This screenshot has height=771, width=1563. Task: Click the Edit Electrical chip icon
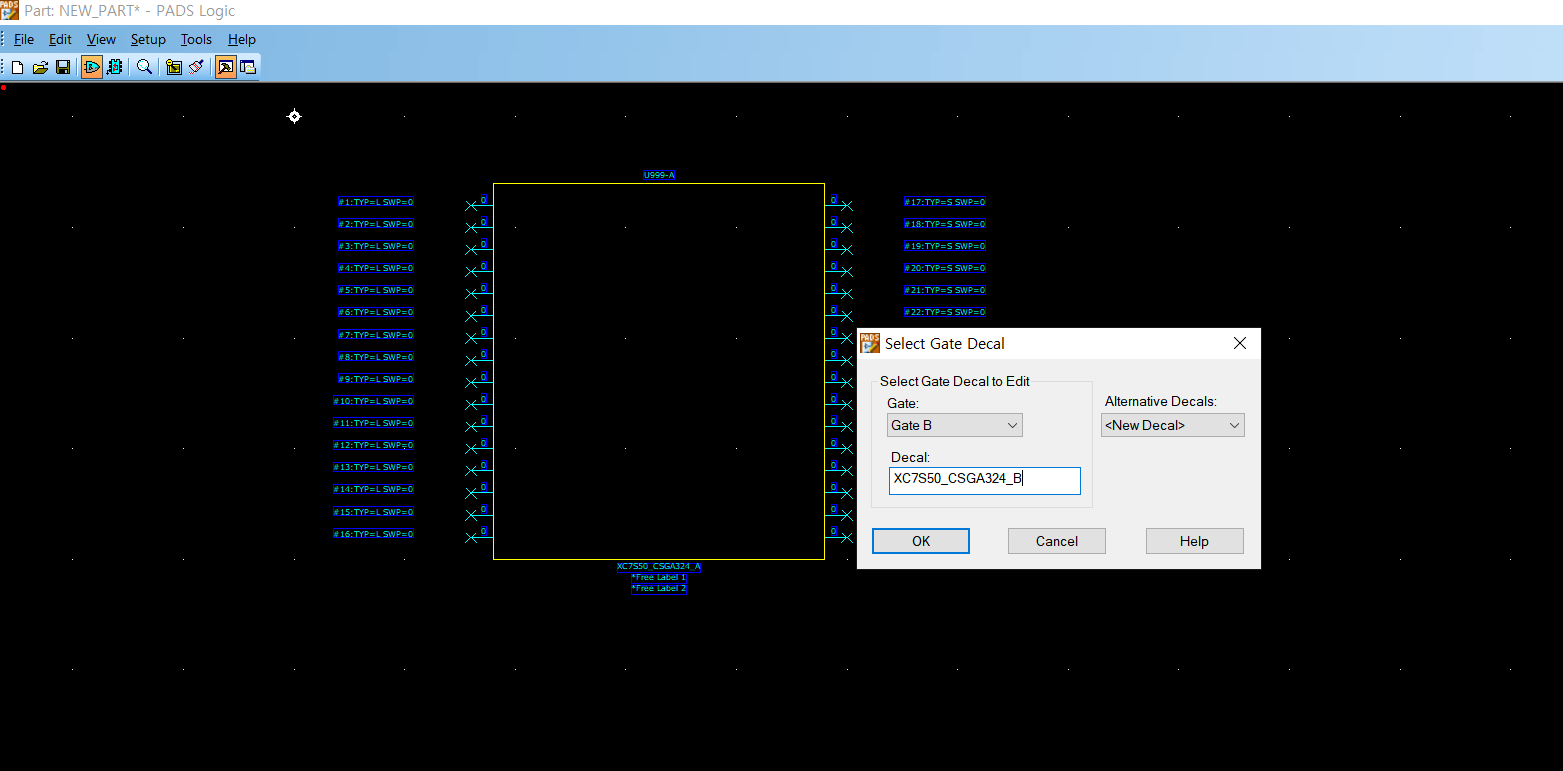tap(115, 67)
